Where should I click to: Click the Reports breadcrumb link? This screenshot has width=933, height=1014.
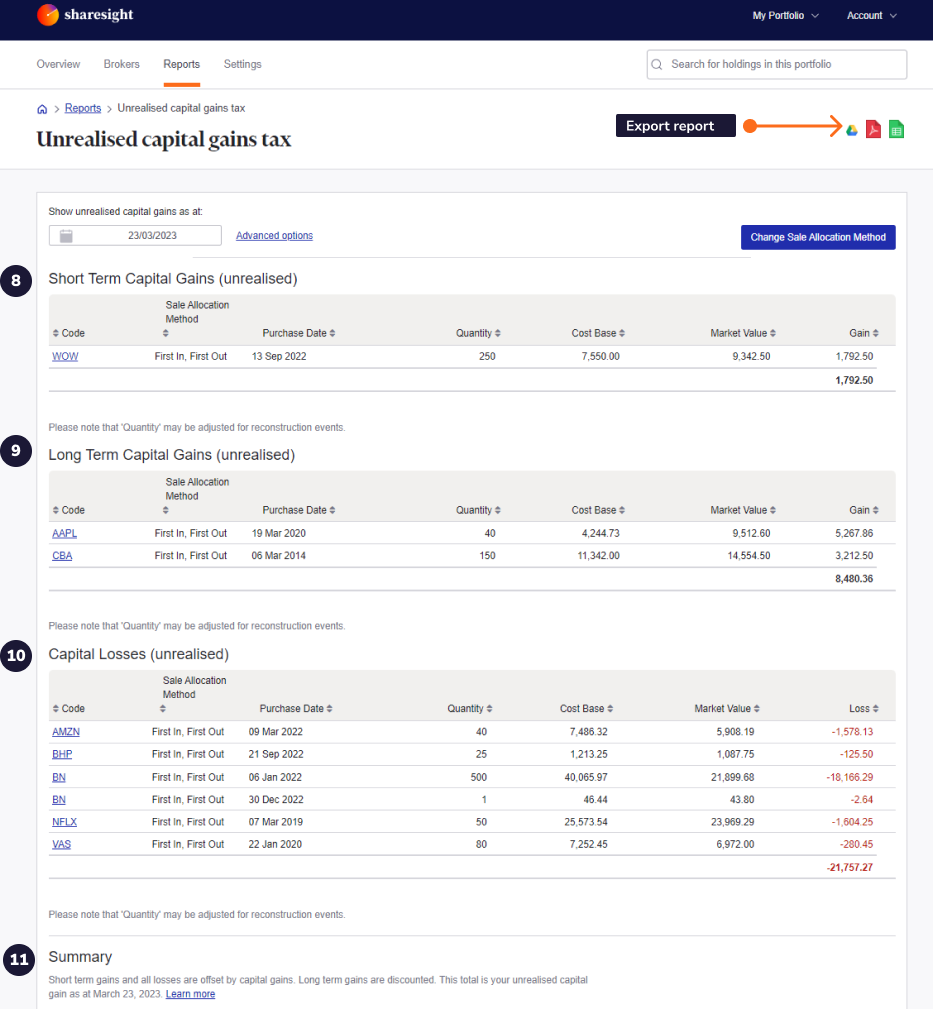tap(83, 109)
